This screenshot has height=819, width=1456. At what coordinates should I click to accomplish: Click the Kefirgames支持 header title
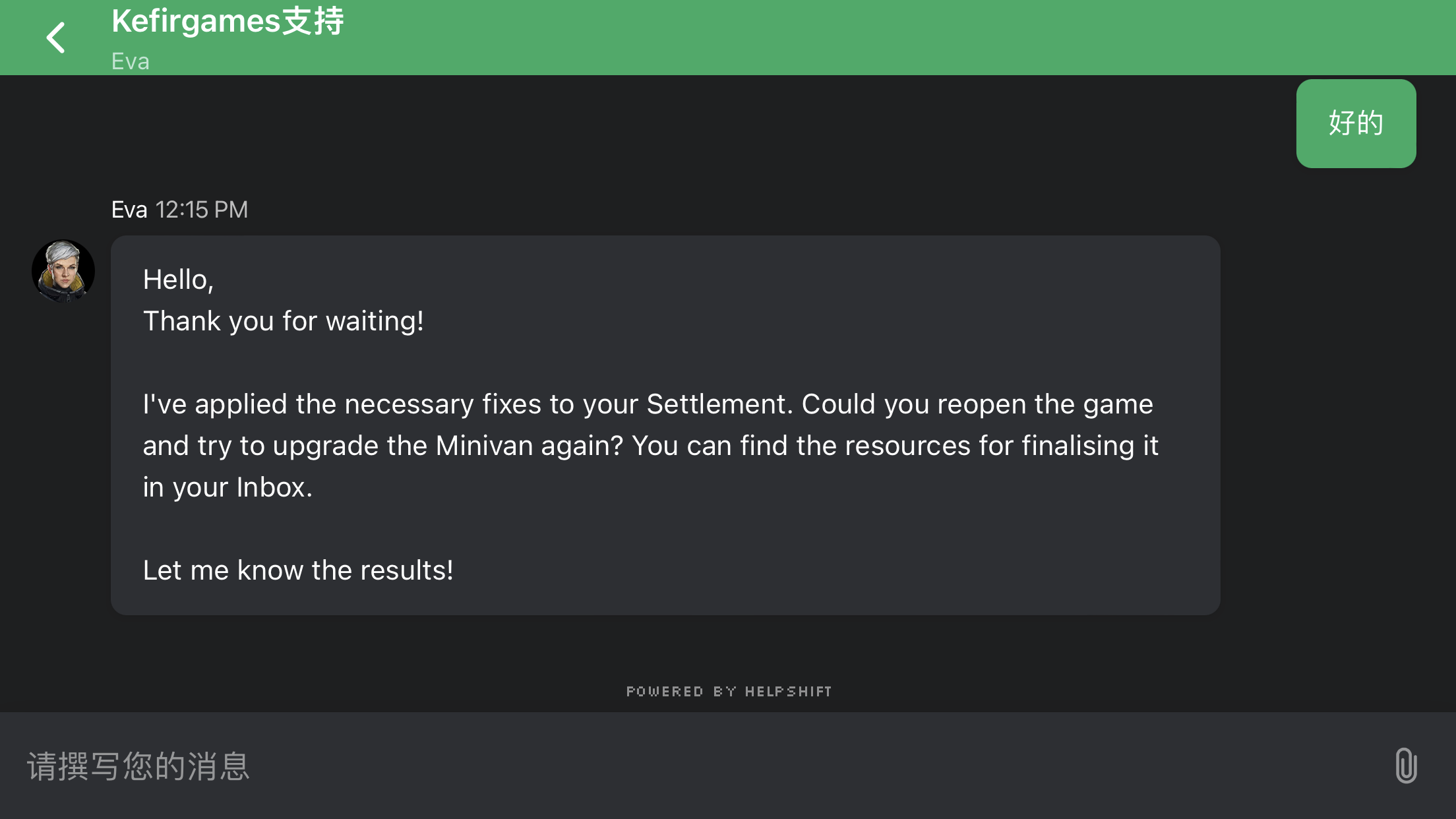click(228, 21)
